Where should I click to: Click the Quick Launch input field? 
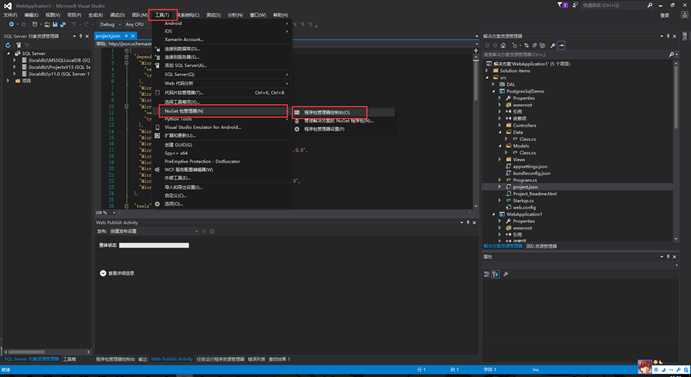(614, 5)
